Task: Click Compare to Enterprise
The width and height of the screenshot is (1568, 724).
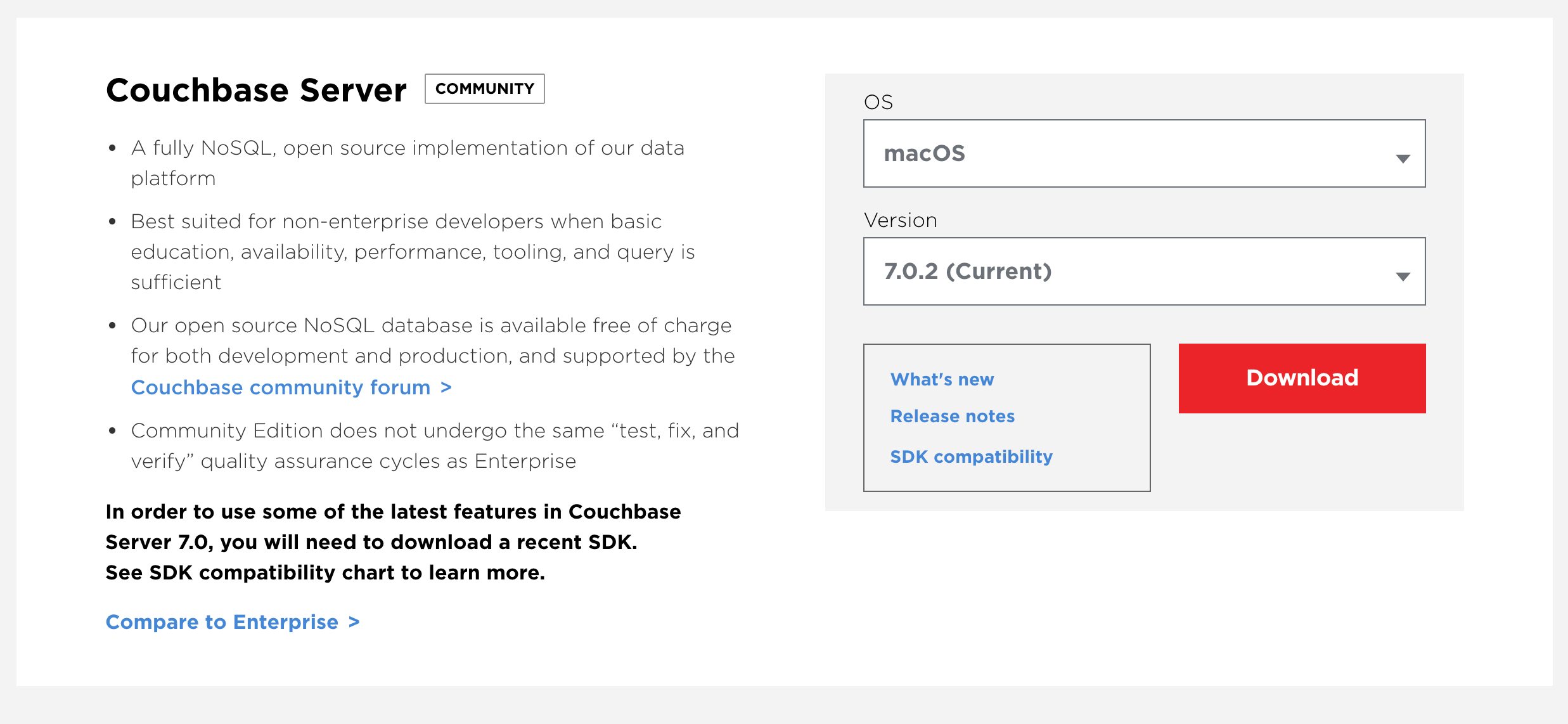Action: pyautogui.click(x=222, y=622)
